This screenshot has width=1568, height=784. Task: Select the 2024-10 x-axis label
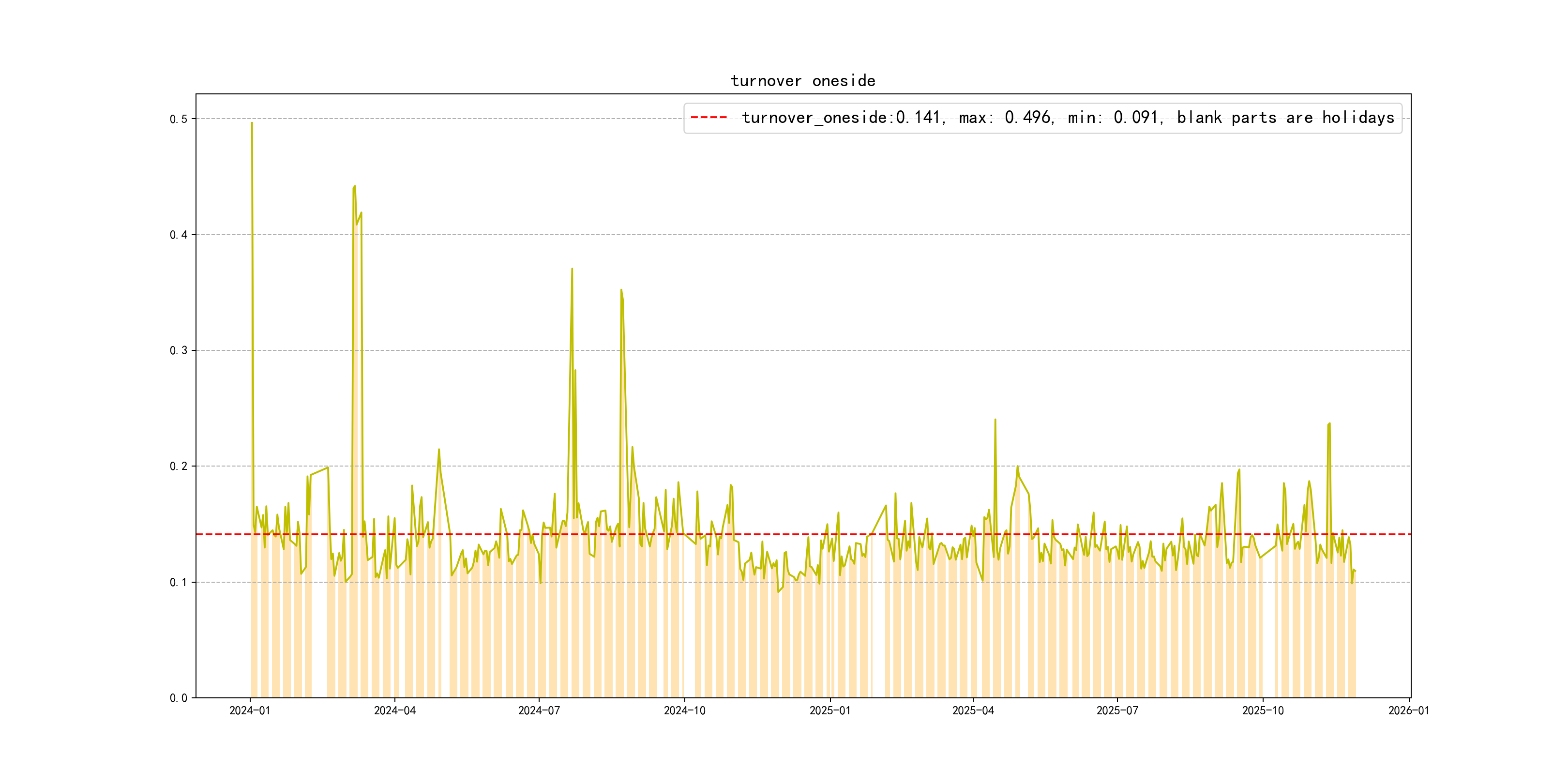684,711
